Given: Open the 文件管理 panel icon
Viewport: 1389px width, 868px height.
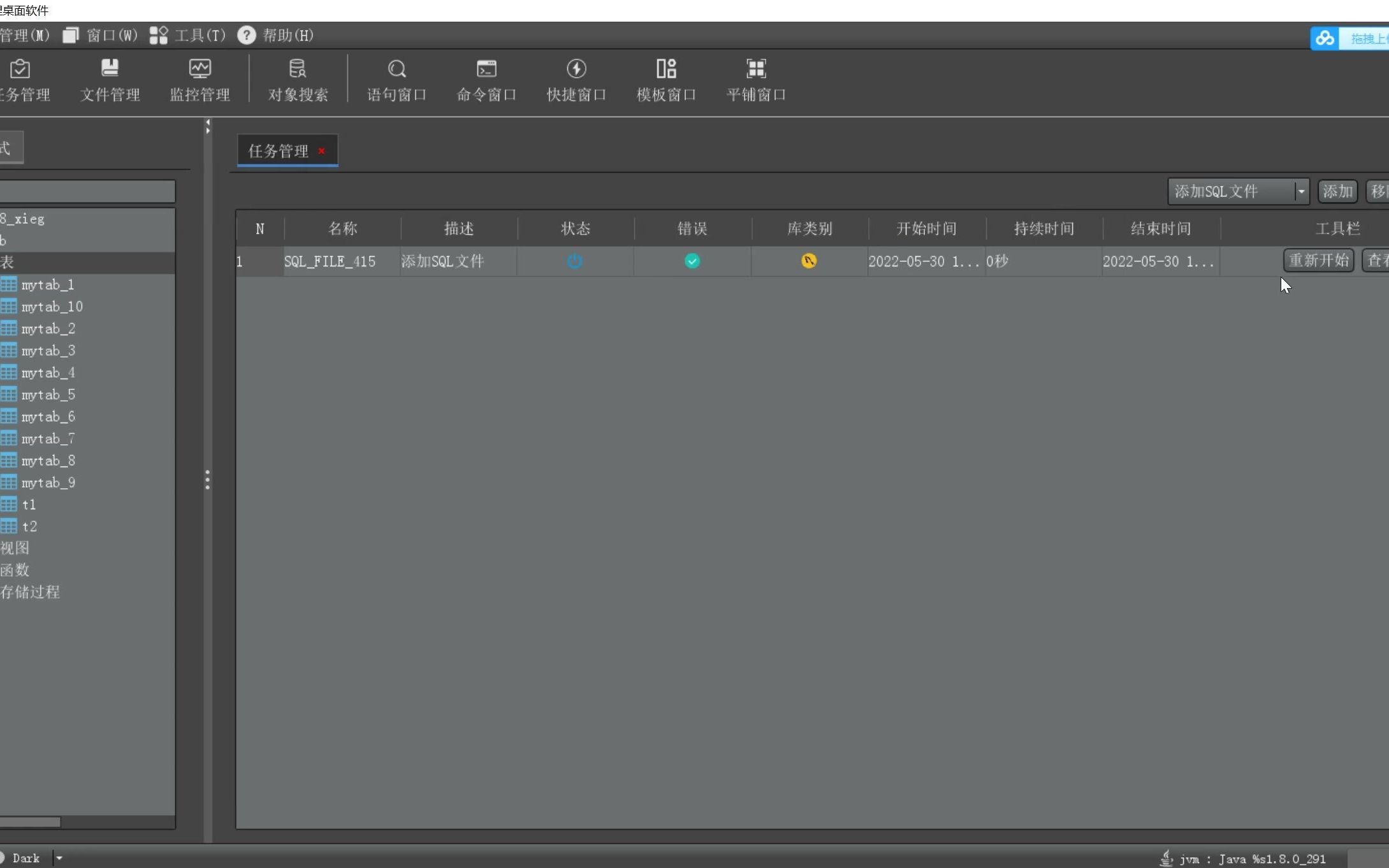Looking at the screenshot, I should coord(110,78).
